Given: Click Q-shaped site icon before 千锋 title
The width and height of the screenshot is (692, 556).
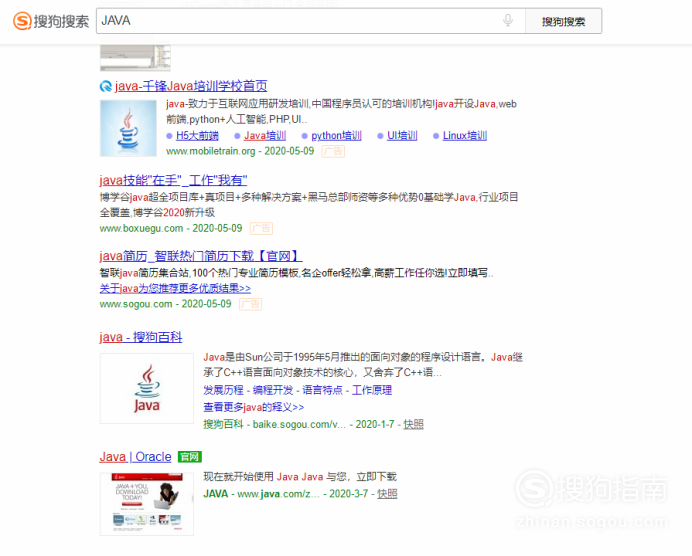Looking at the screenshot, I should pos(105,86).
